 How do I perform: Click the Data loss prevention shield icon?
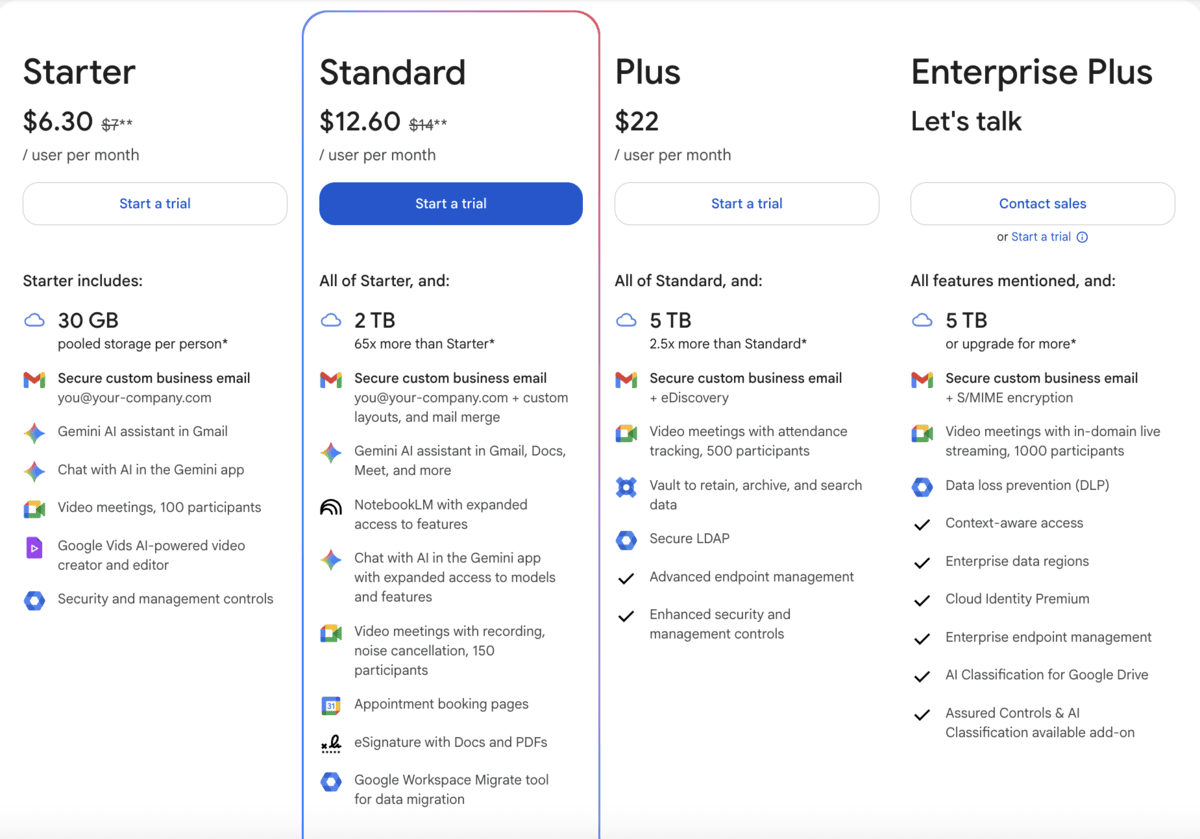point(922,486)
